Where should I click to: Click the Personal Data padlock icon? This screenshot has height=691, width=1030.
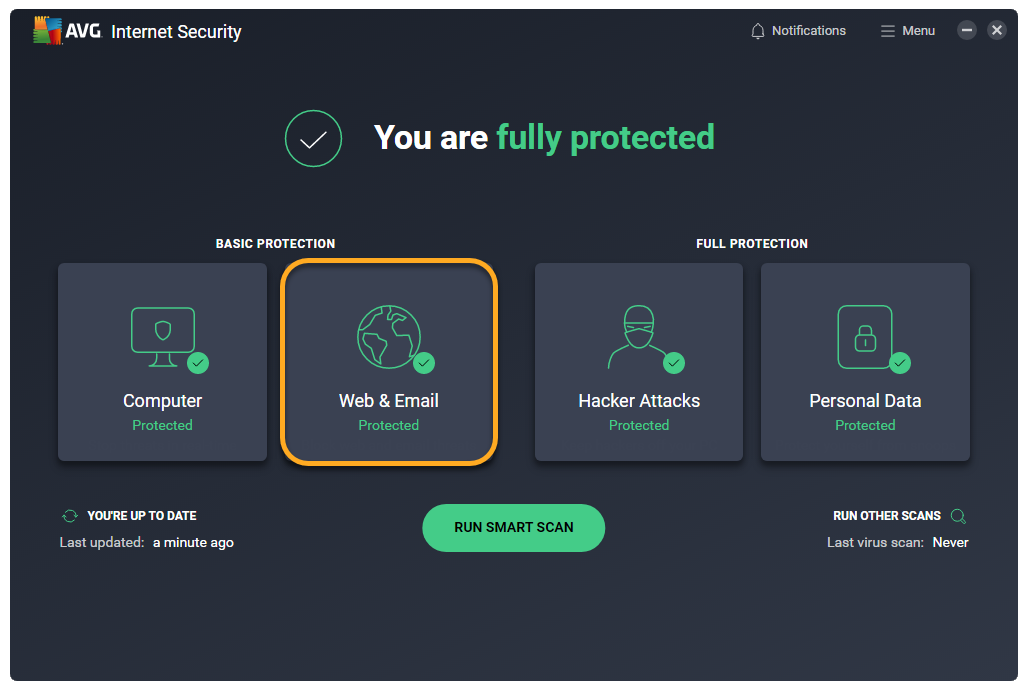pyautogui.click(x=864, y=337)
